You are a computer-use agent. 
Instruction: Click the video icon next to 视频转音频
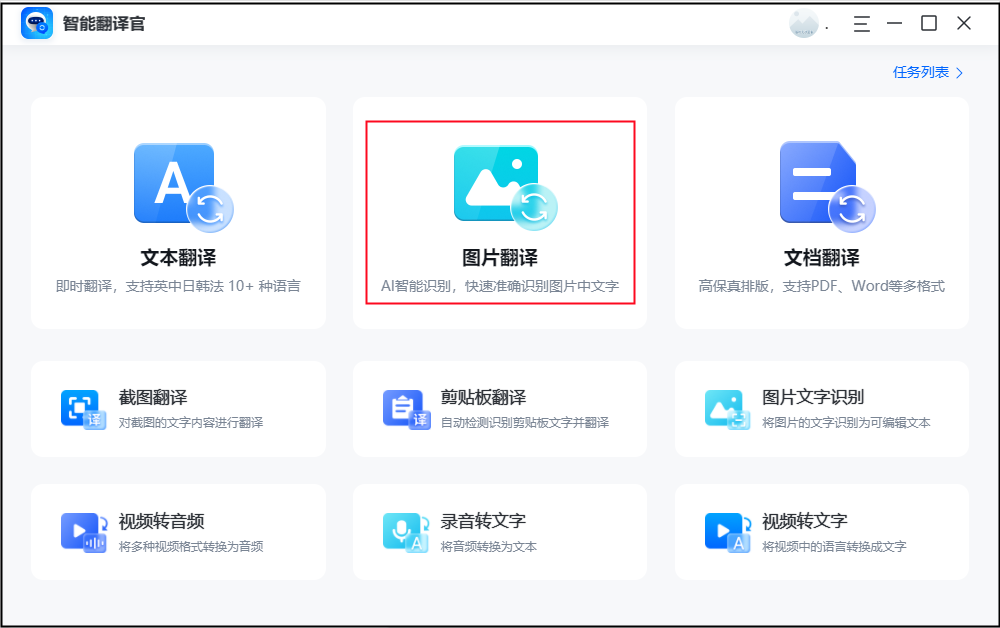point(83,532)
